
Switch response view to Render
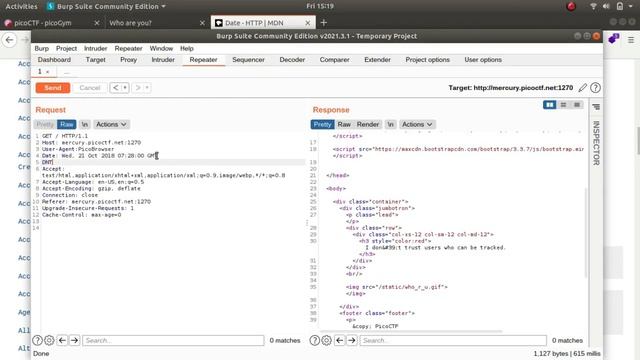point(368,124)
